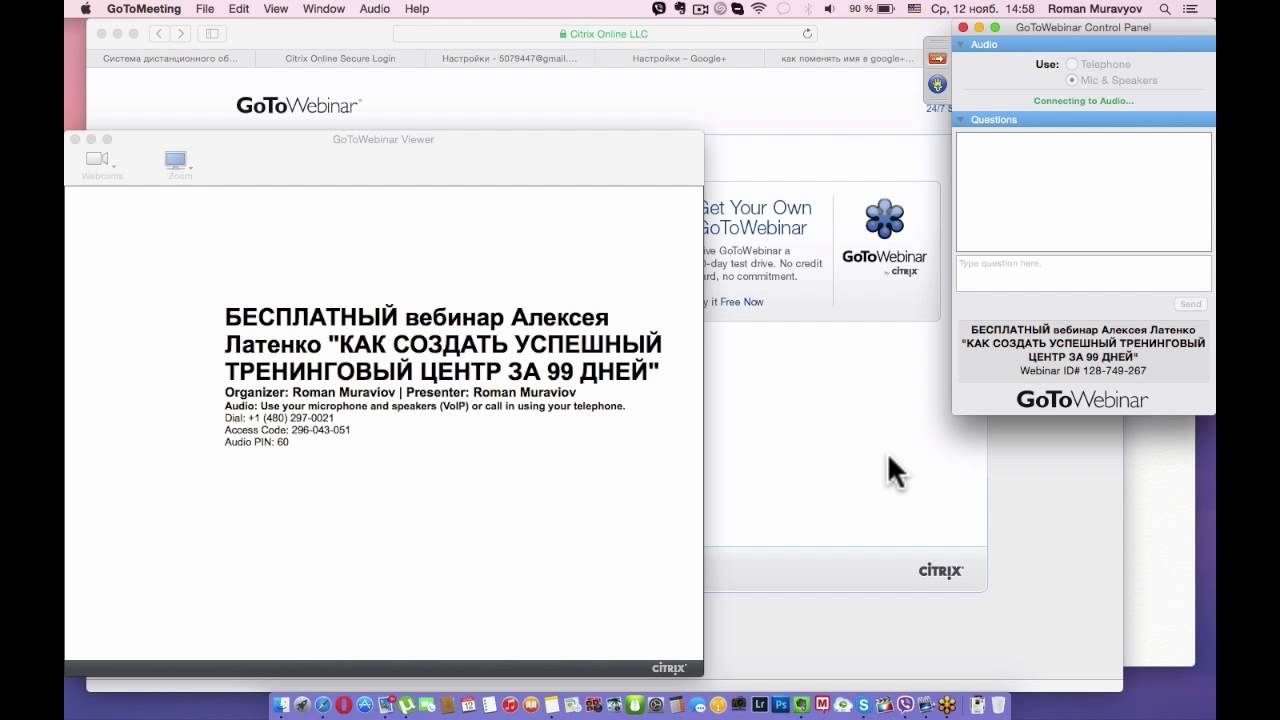The height and width of the screenshot is (720, 1280).
Task: Click the Webinar ID# 128-749-267 text
Action: (x=1083, y=371)
